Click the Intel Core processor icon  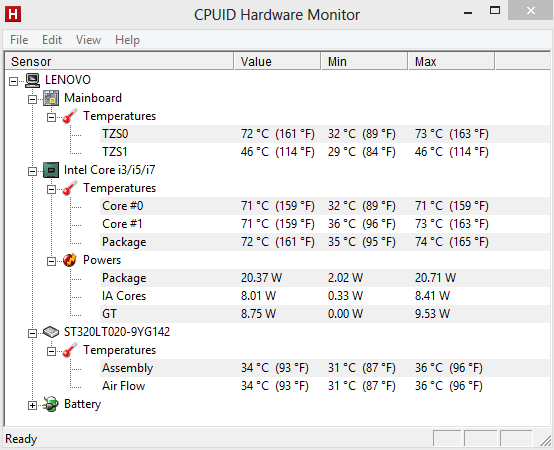pos(51,170)
